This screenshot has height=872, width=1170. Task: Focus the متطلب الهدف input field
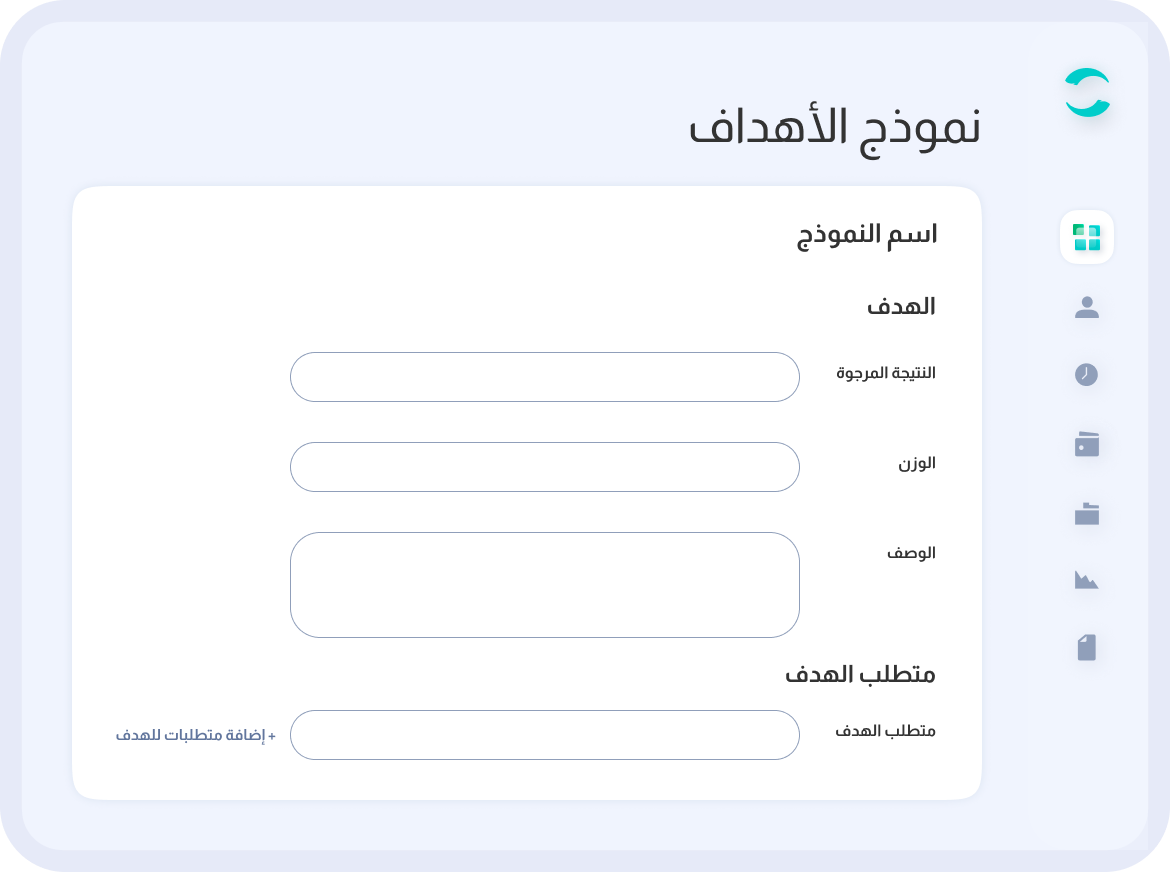tap(545, 735)
